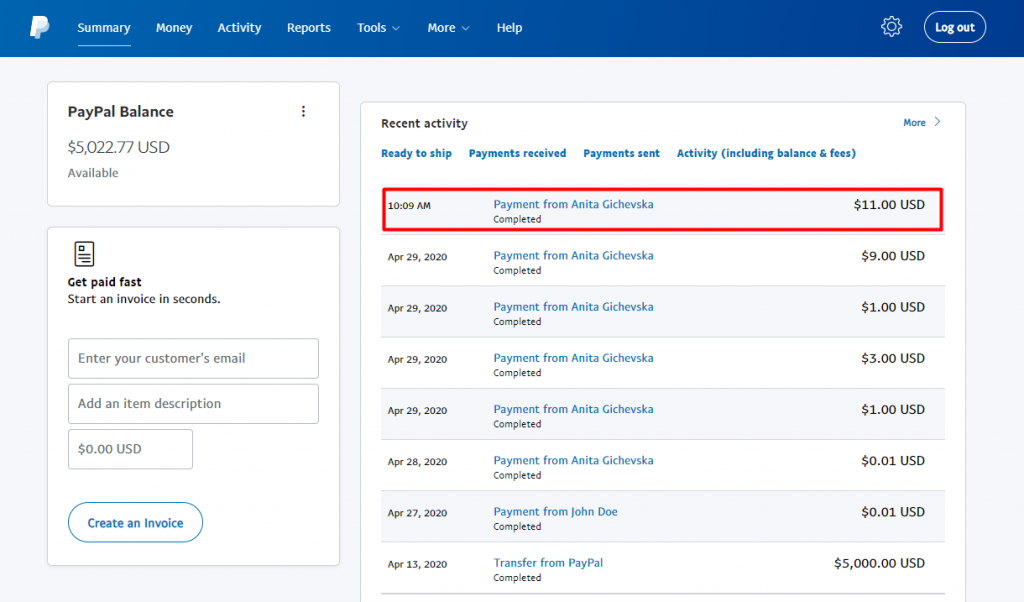The width and height of the screenshot is (1024, 602).
Task: Expand the More dropdown in navigation
Action: (x=448, y=28)
